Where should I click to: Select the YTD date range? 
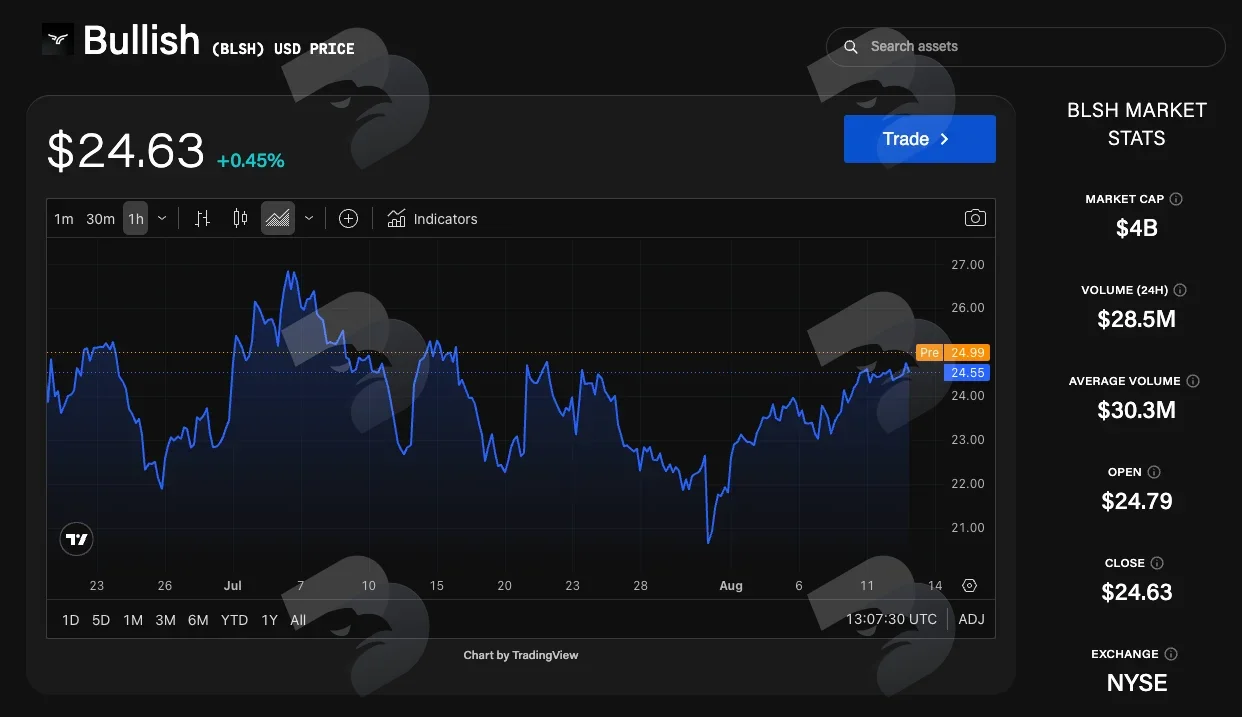[x=234, y=620]
